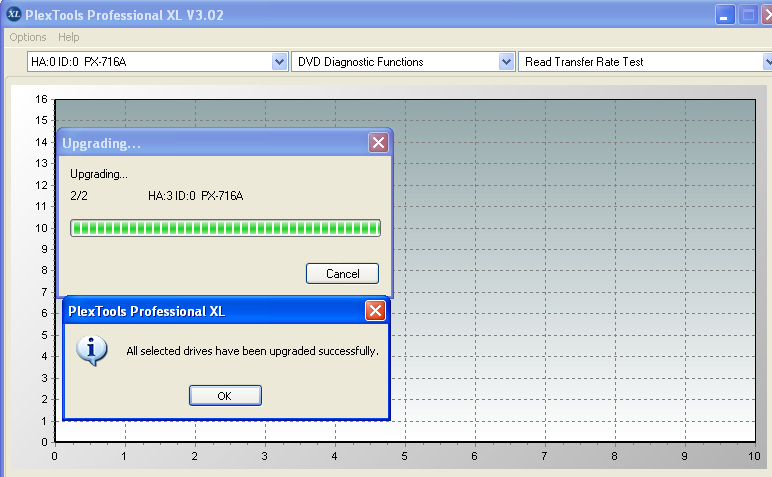Viewport: 772px width, 477px height.
Task: Open the Read Transfer Rate Test combo box
Action: coord(645,62)
